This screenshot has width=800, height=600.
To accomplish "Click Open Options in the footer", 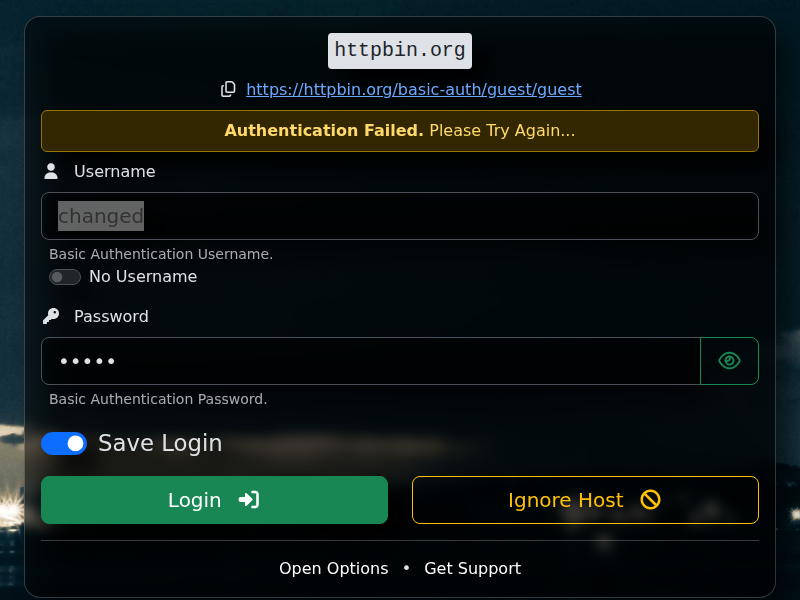I will pyautogui.click(x=334, y=568).
